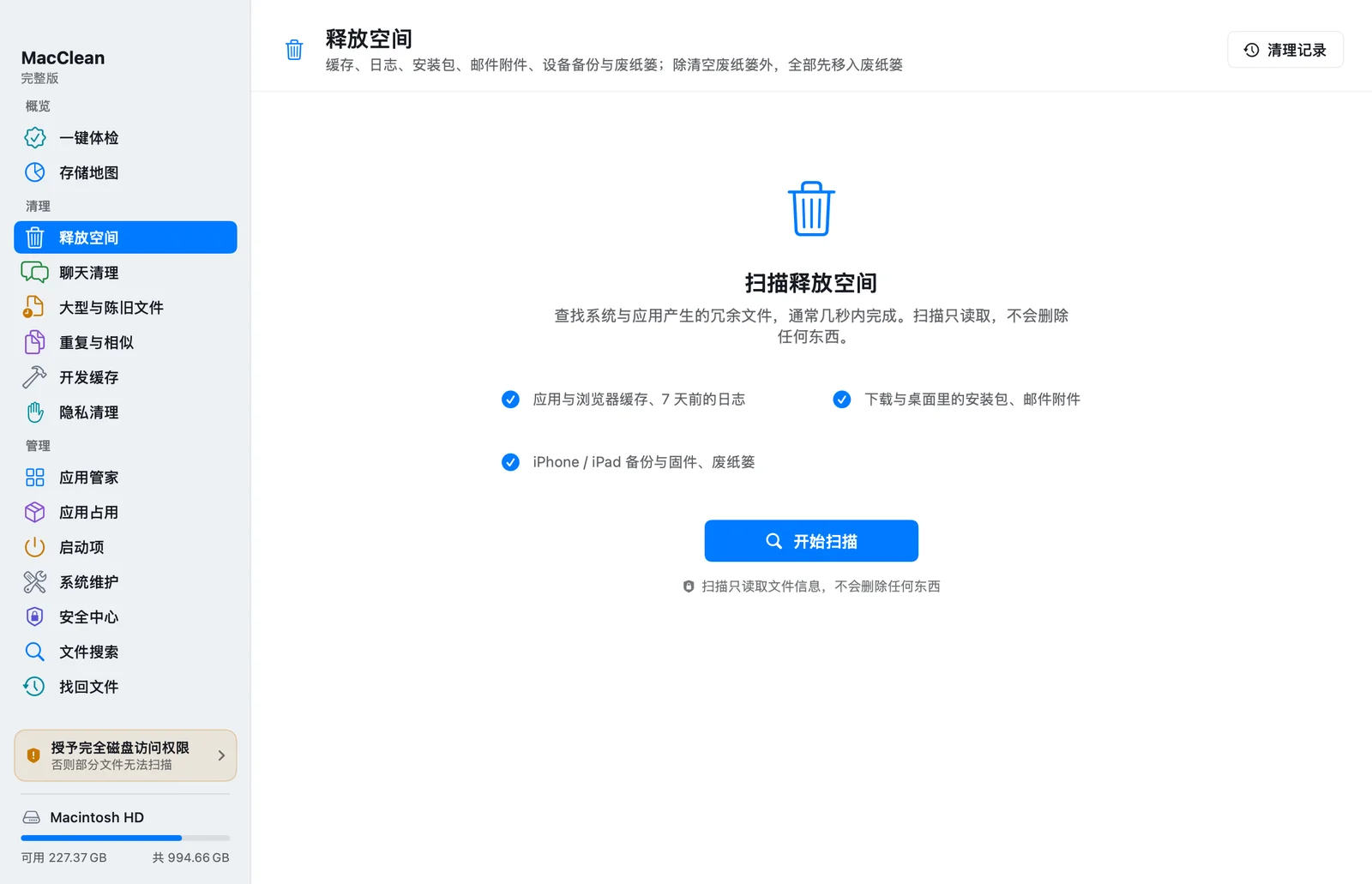
Task: Open the 聊天清理 sidebar section
Action: [x=125, y=273]
